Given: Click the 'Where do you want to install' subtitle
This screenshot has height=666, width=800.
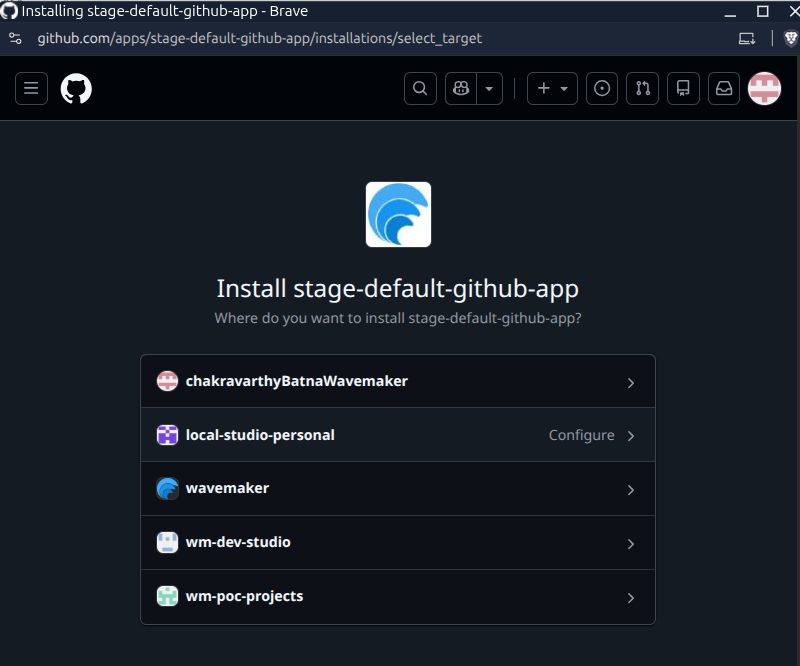Looking at the screenshot, I should pyautogui.click(x=398, y=318).
